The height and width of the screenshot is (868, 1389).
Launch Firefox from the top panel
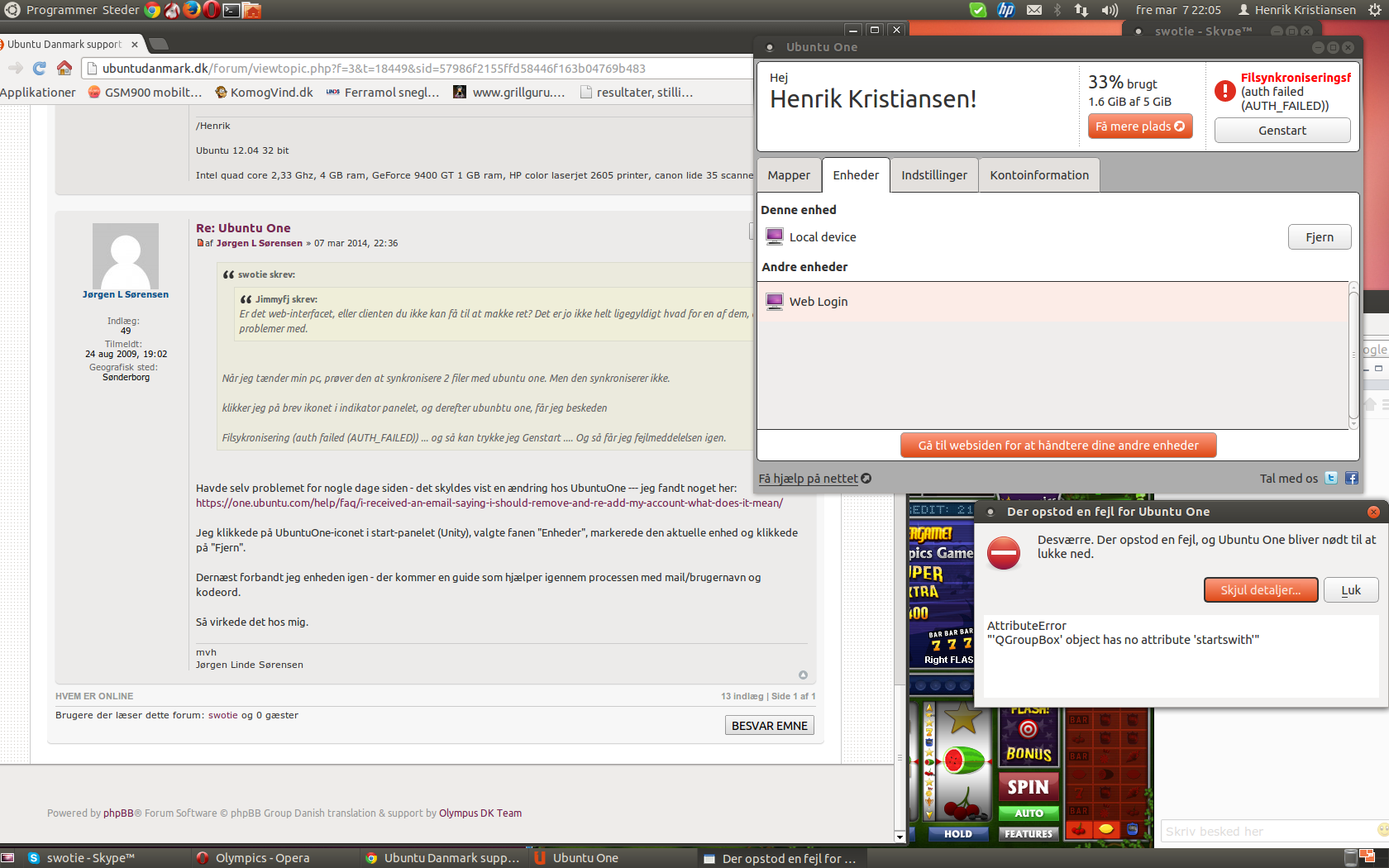click(x=192, y=10)
